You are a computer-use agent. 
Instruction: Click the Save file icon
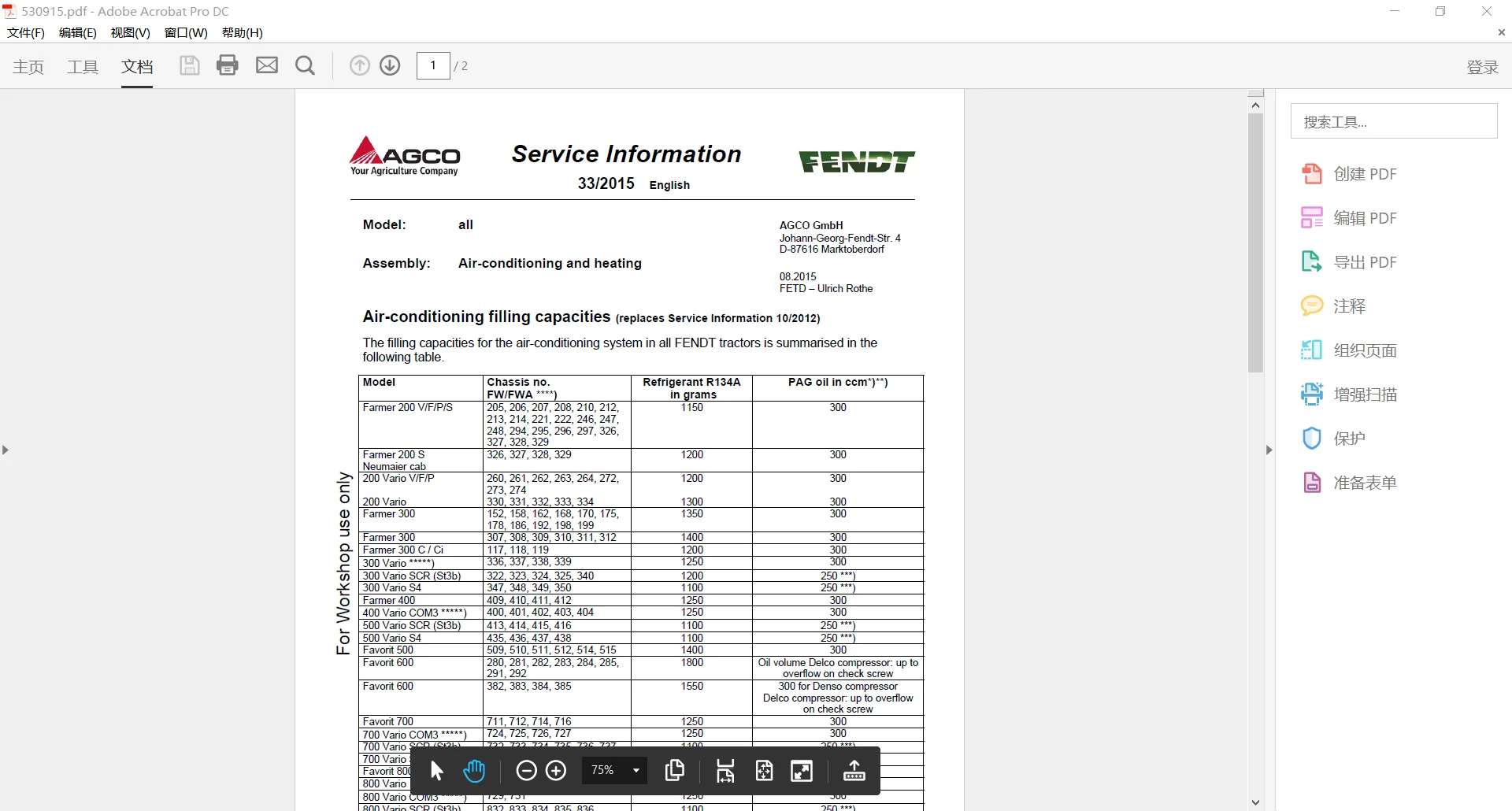pyautogui.click(x=189, y=65)
